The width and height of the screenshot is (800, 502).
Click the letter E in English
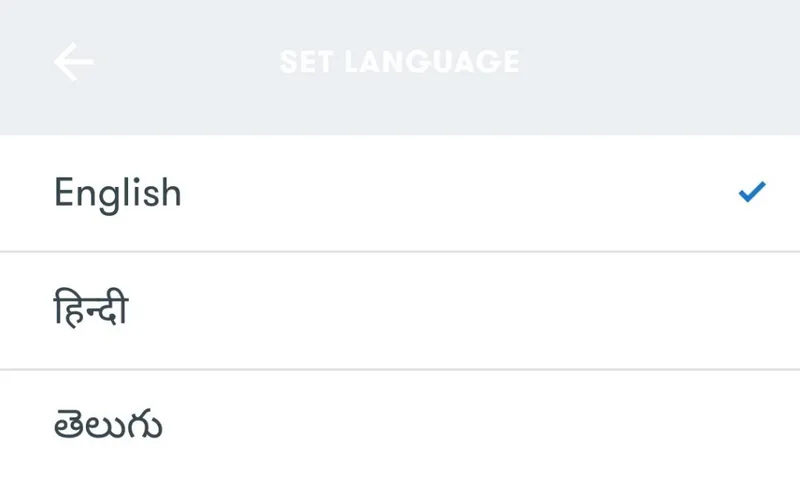pyautogui.click(x=64, y=192)
